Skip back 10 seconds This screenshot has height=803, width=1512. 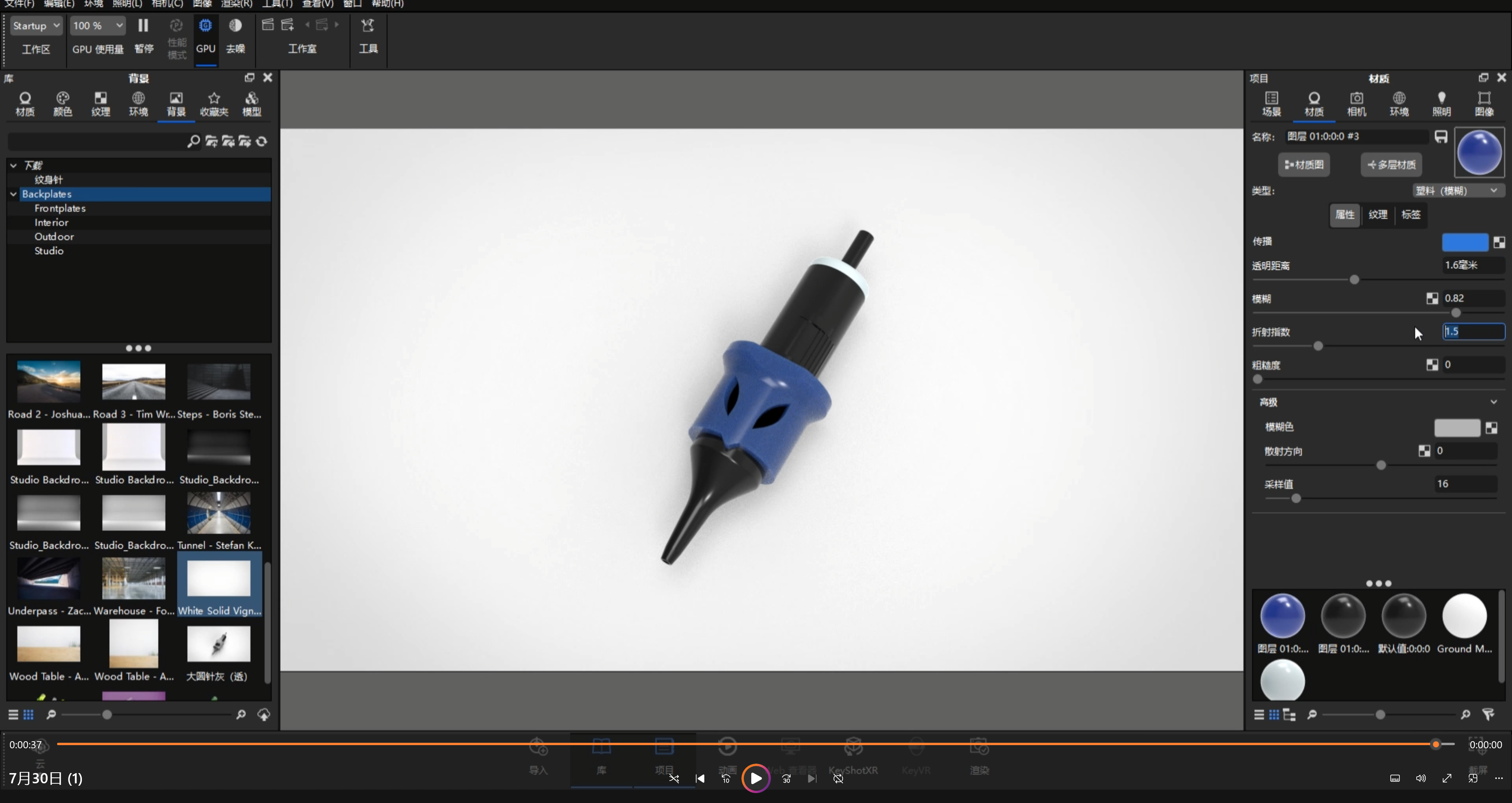point(726,778)
